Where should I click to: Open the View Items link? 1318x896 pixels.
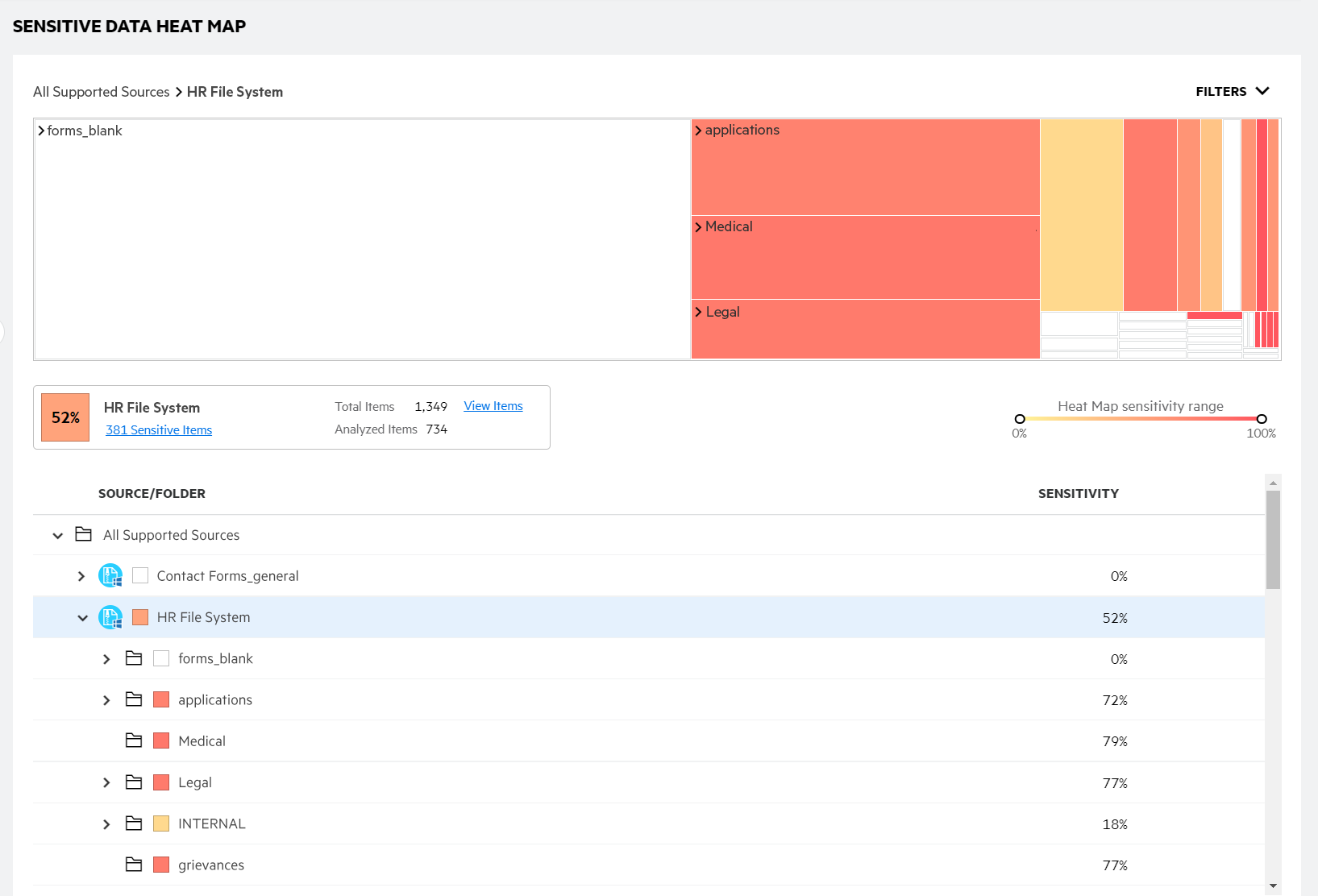(x=493, y=406)
